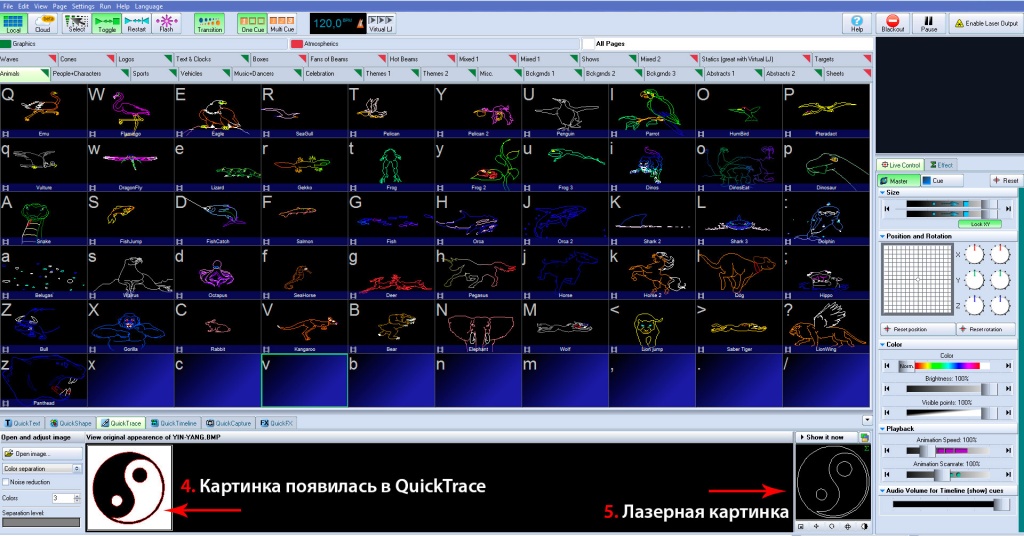Trigger the Gorilla cue
Image resolution: width=1024 pixels, height=536 pixels.
130,326
